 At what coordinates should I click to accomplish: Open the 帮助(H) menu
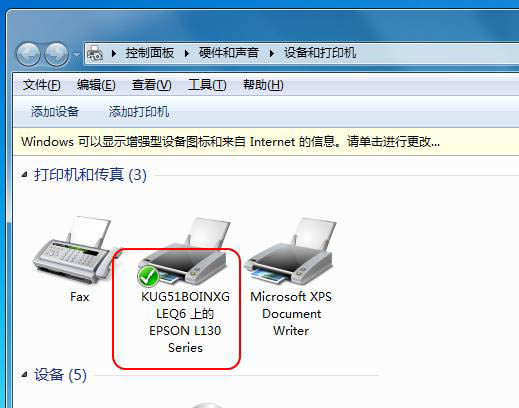coord(263,85)
